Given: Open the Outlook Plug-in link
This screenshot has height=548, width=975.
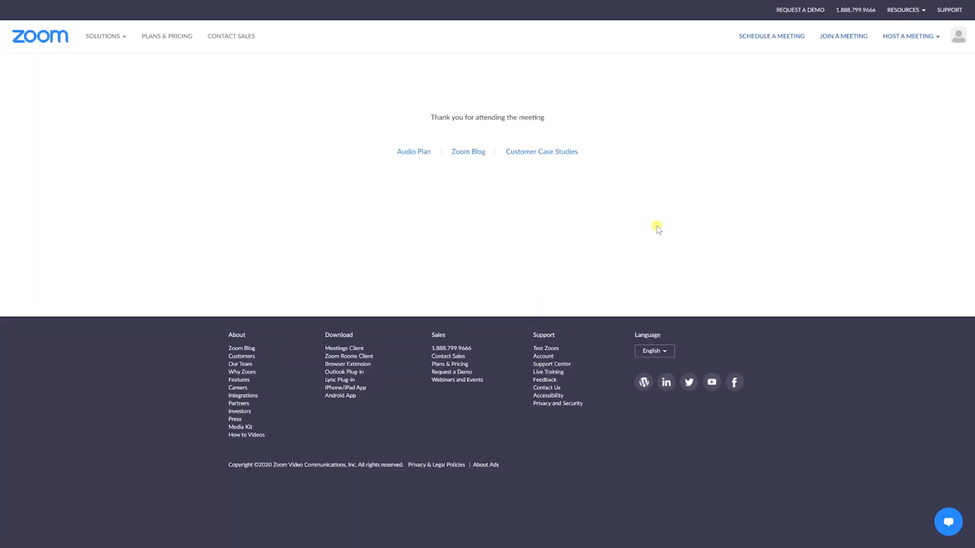Looking at the screenshot, I should click(344, 372).
